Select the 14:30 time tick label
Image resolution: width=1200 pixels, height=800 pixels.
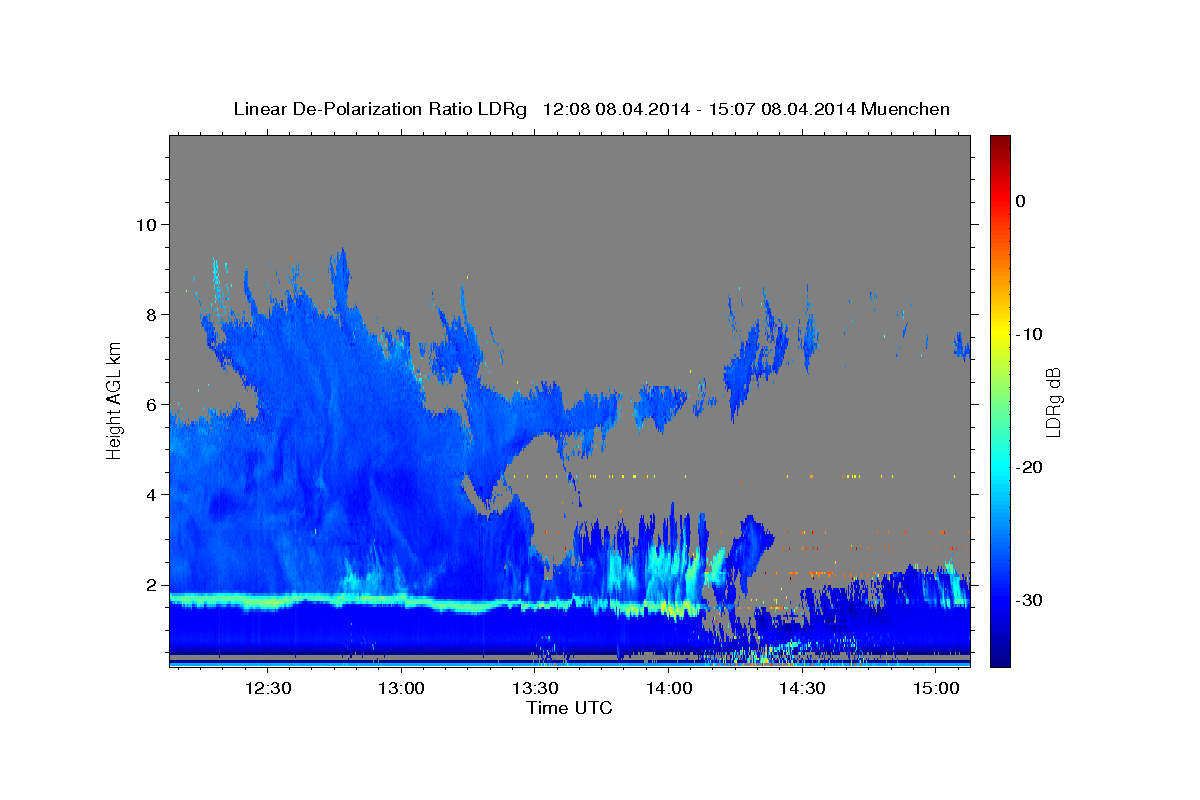(802, 688)
